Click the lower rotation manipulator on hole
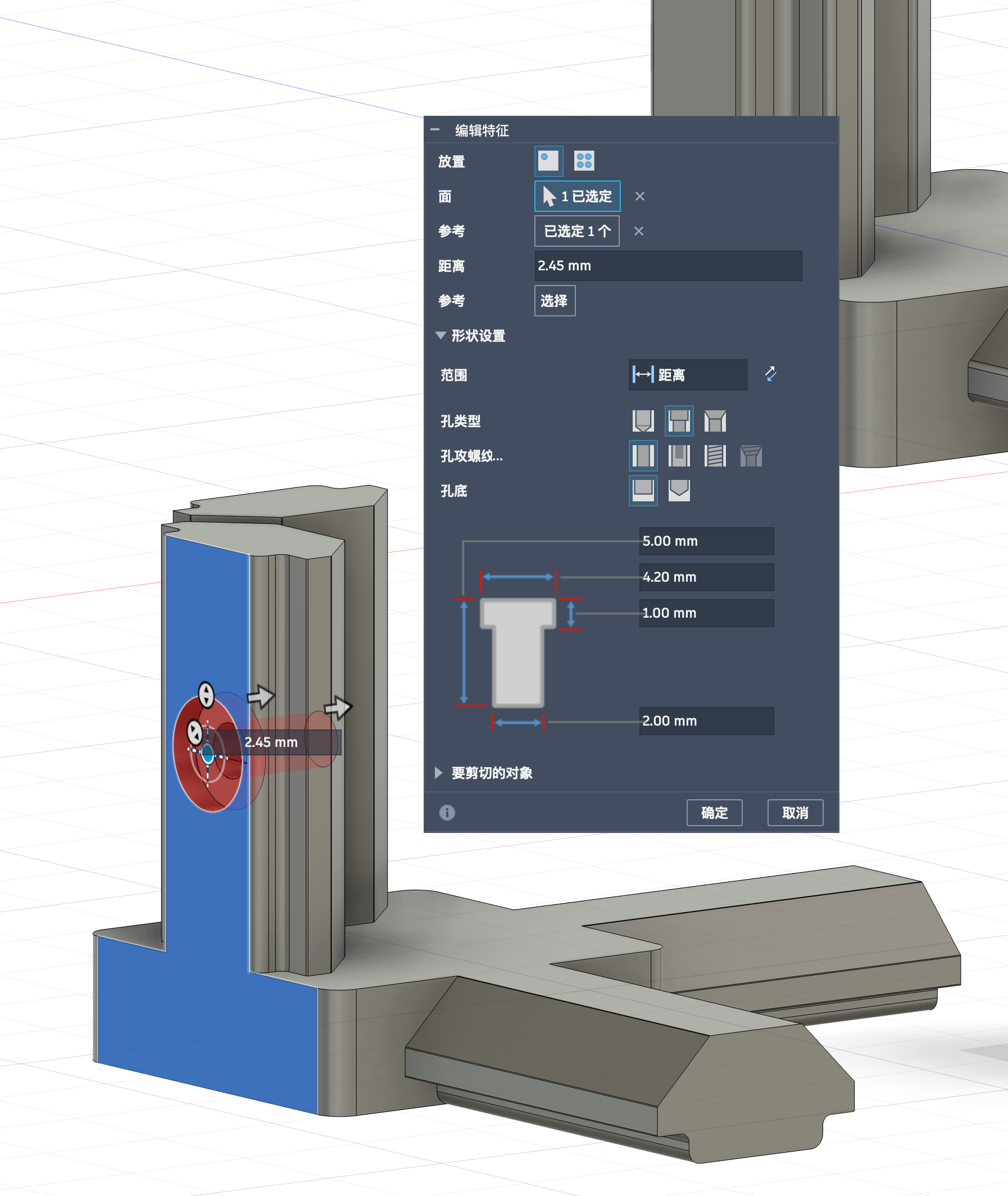 coord(194,732)
